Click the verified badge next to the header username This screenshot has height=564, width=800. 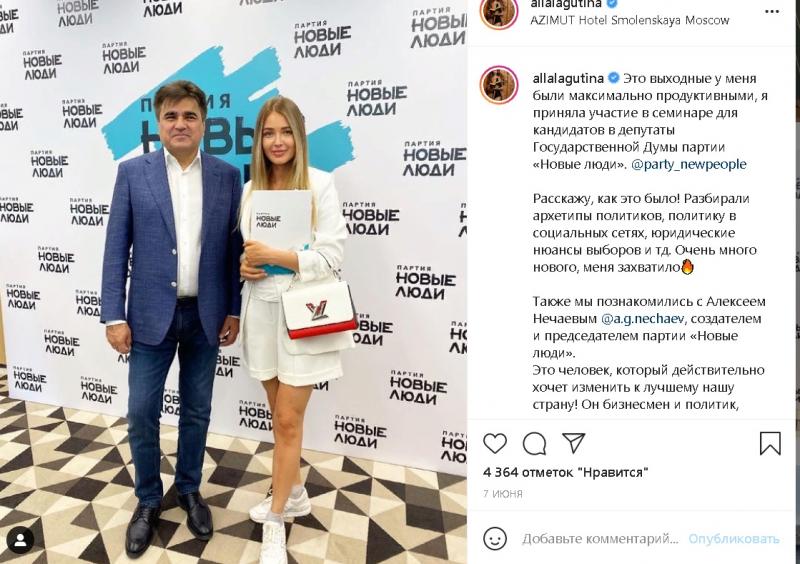coord(612,4)
